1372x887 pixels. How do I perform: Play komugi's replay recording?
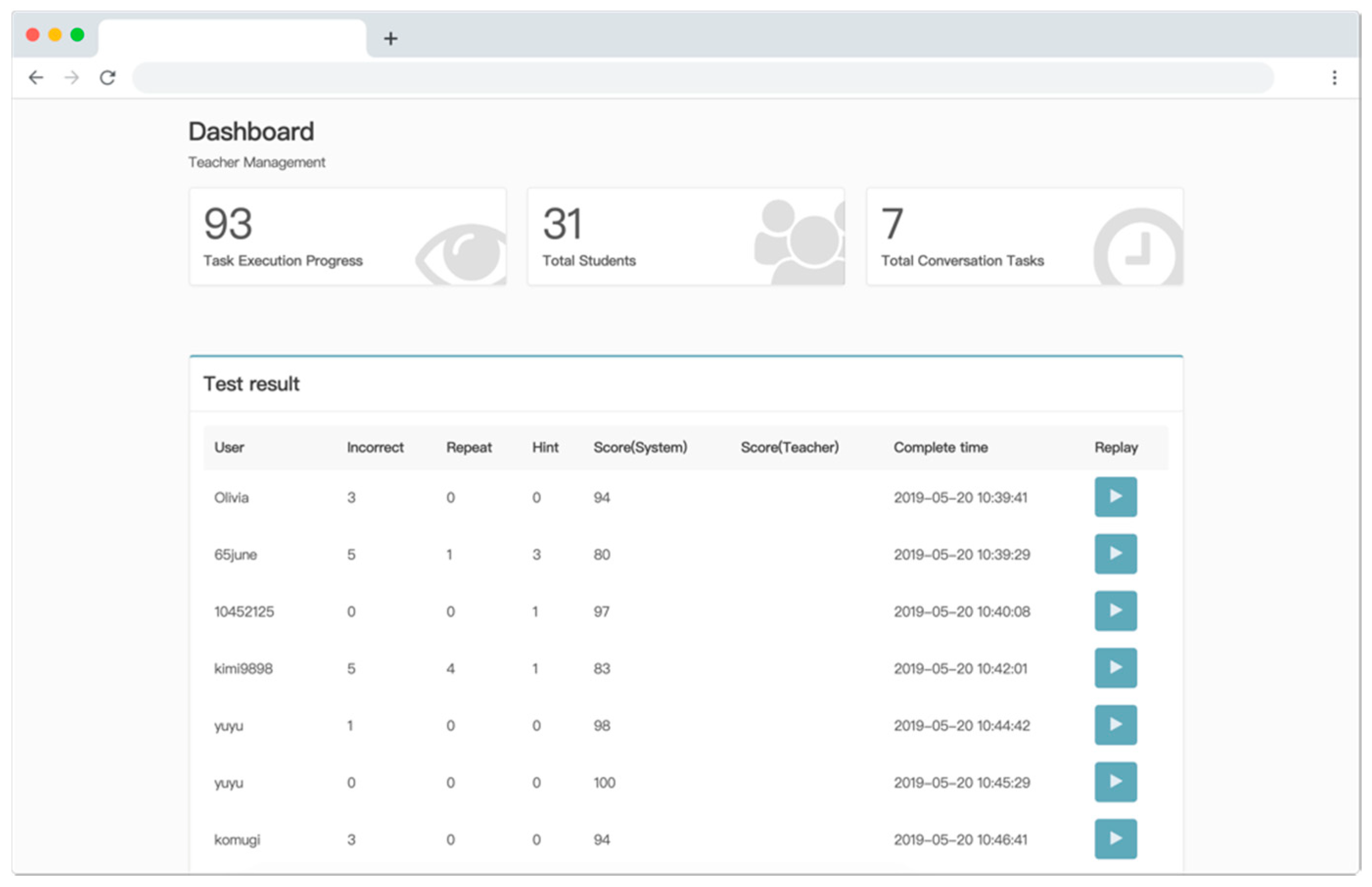(1115, 839)
